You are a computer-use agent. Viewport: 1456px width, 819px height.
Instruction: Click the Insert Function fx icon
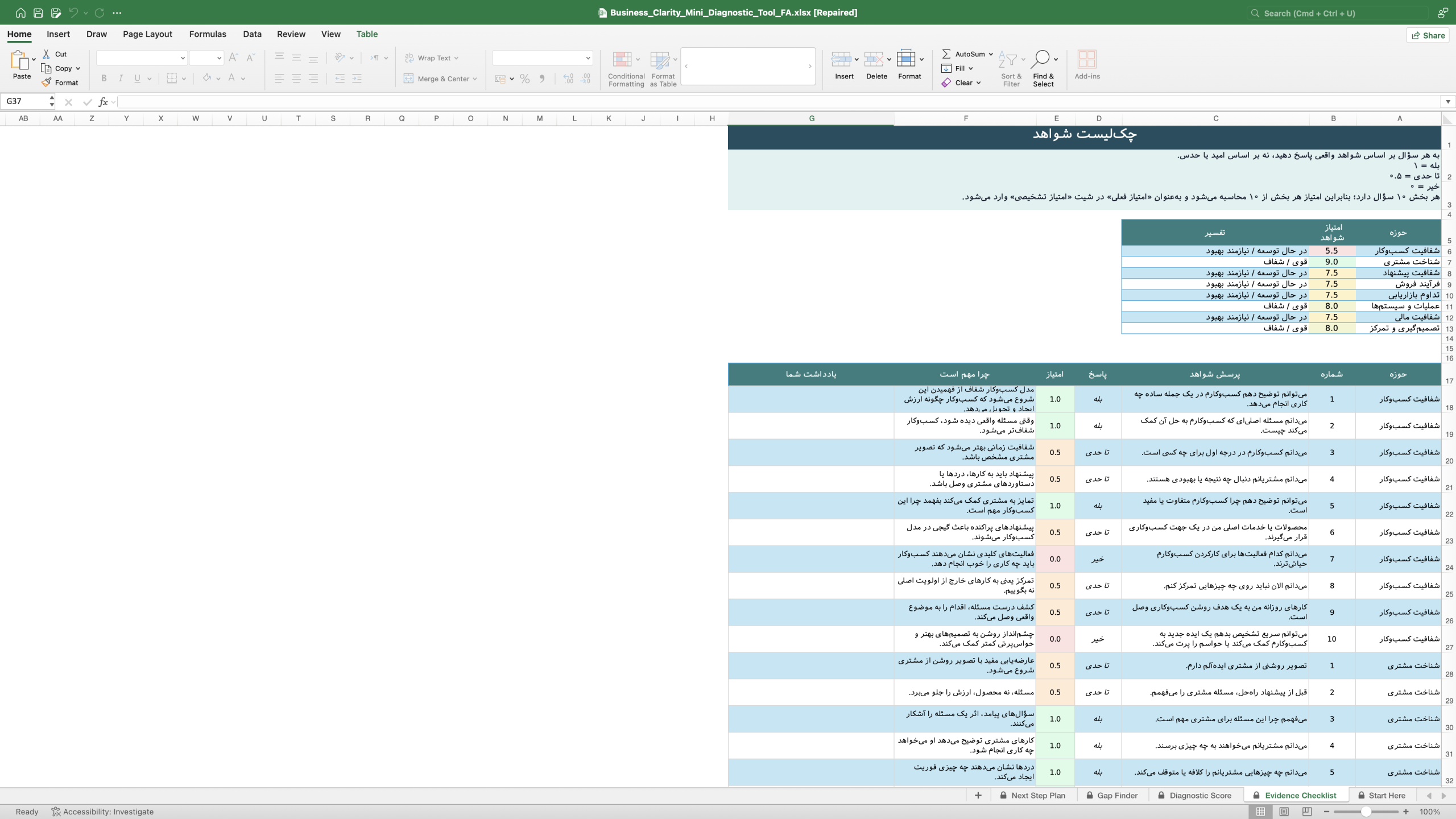[x=103, y=102]
